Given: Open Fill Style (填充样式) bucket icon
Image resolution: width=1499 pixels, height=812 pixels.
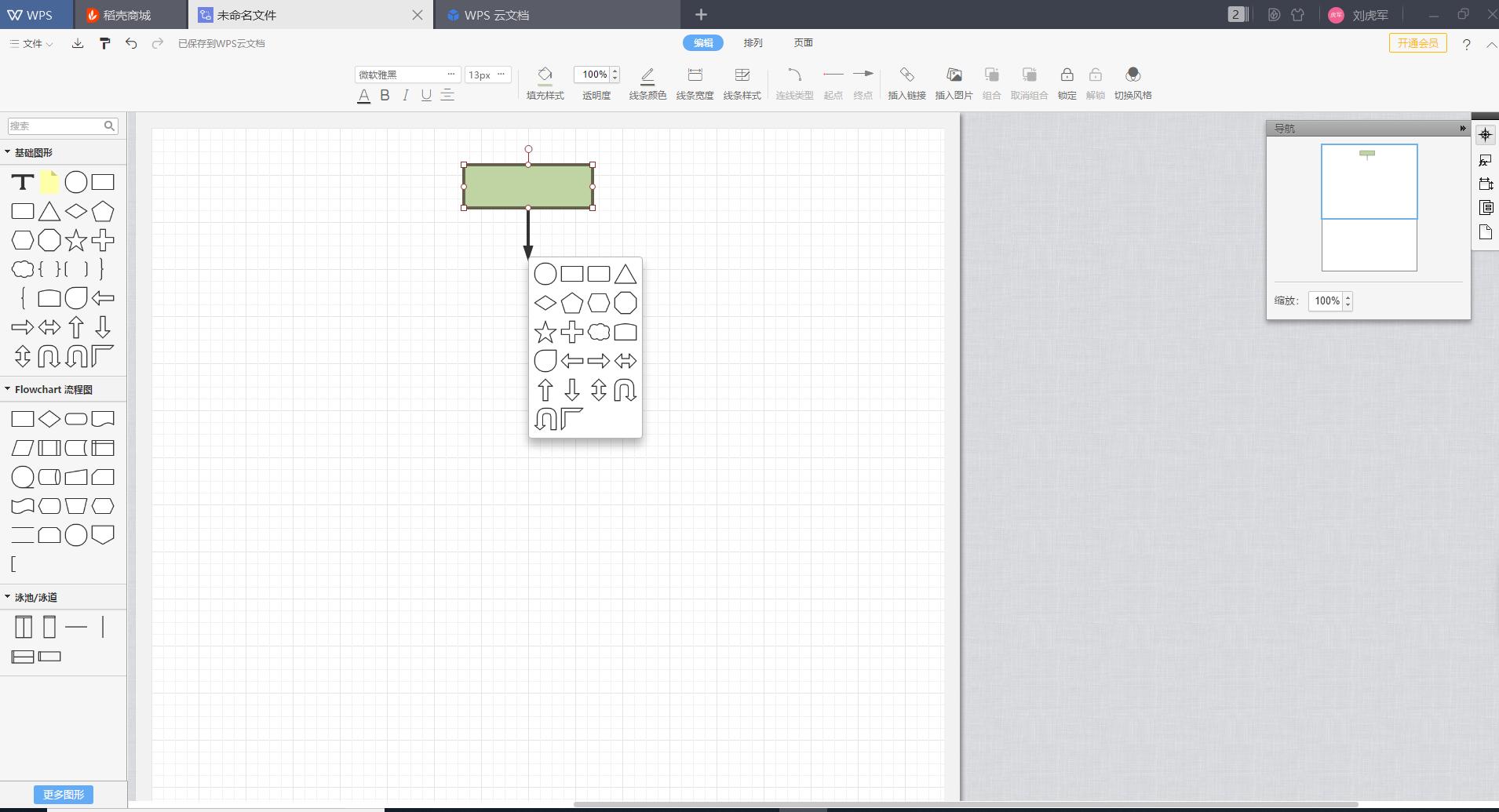Looking at the screenshot, I should pyautogui.click(x=545, y=75).
